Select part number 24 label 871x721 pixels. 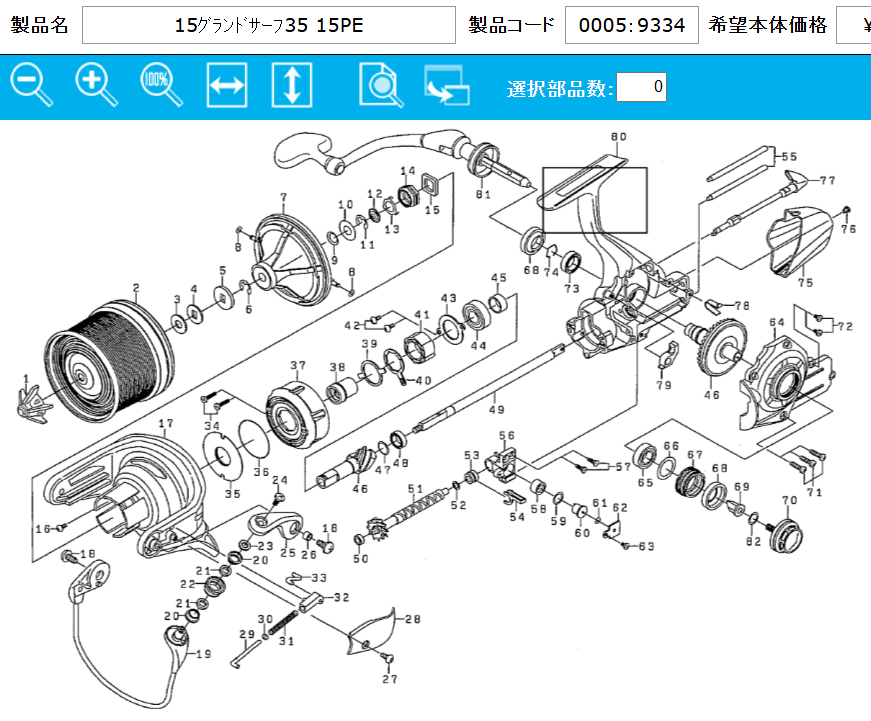pos(279,480)
